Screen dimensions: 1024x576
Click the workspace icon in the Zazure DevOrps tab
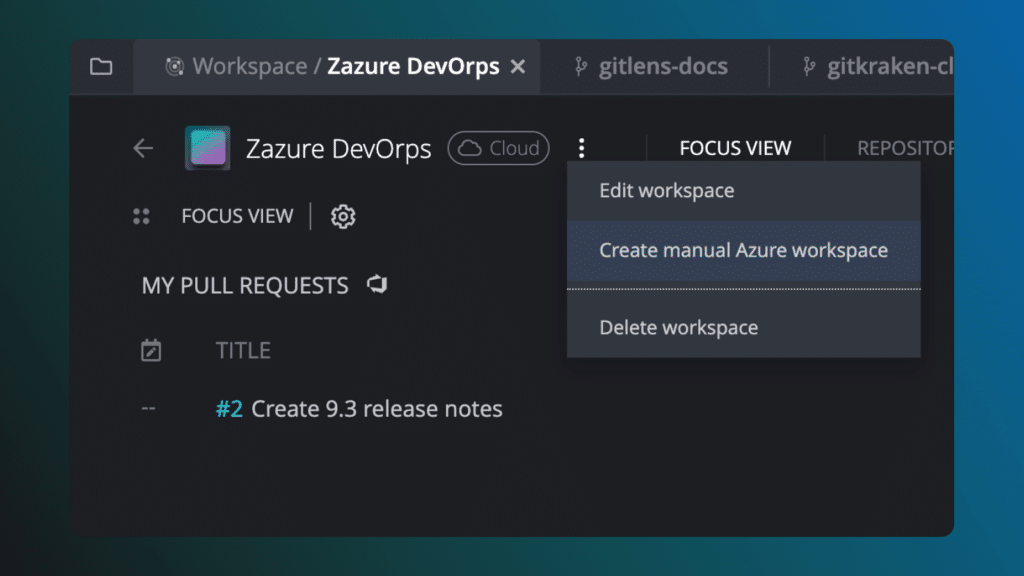(x=175, y=67)
